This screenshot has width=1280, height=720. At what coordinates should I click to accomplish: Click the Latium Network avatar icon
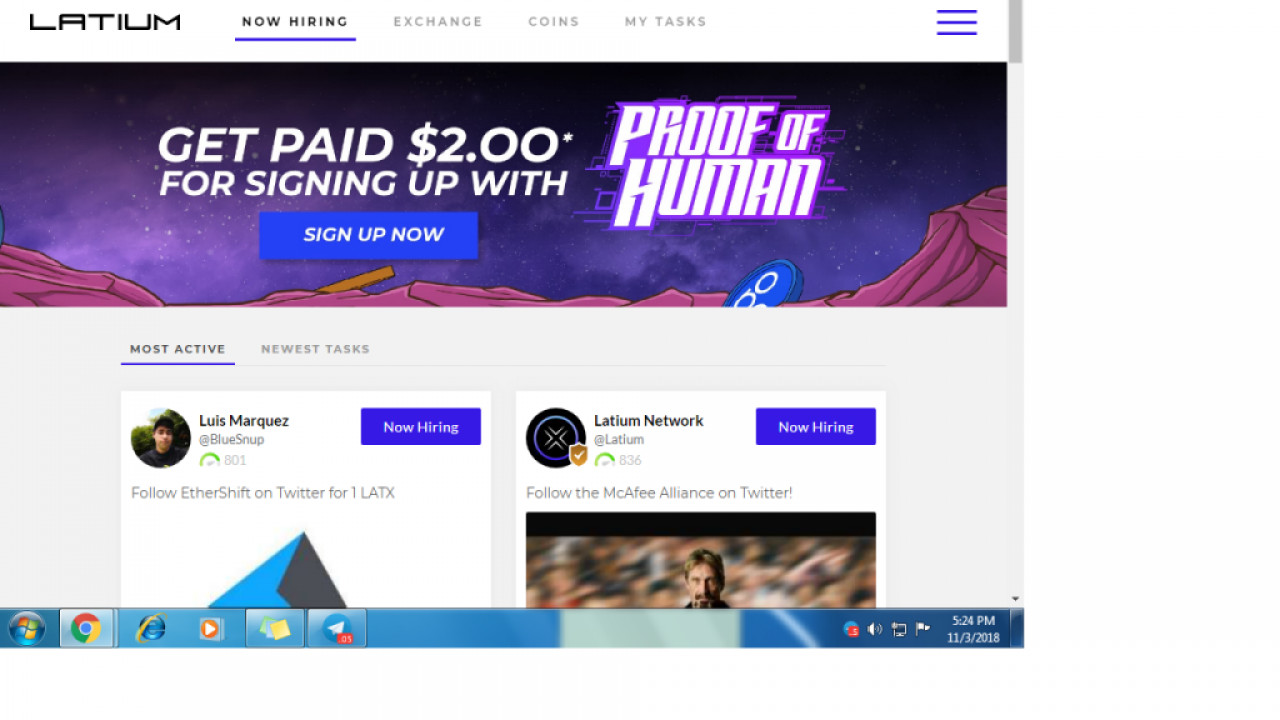point(556,438)
